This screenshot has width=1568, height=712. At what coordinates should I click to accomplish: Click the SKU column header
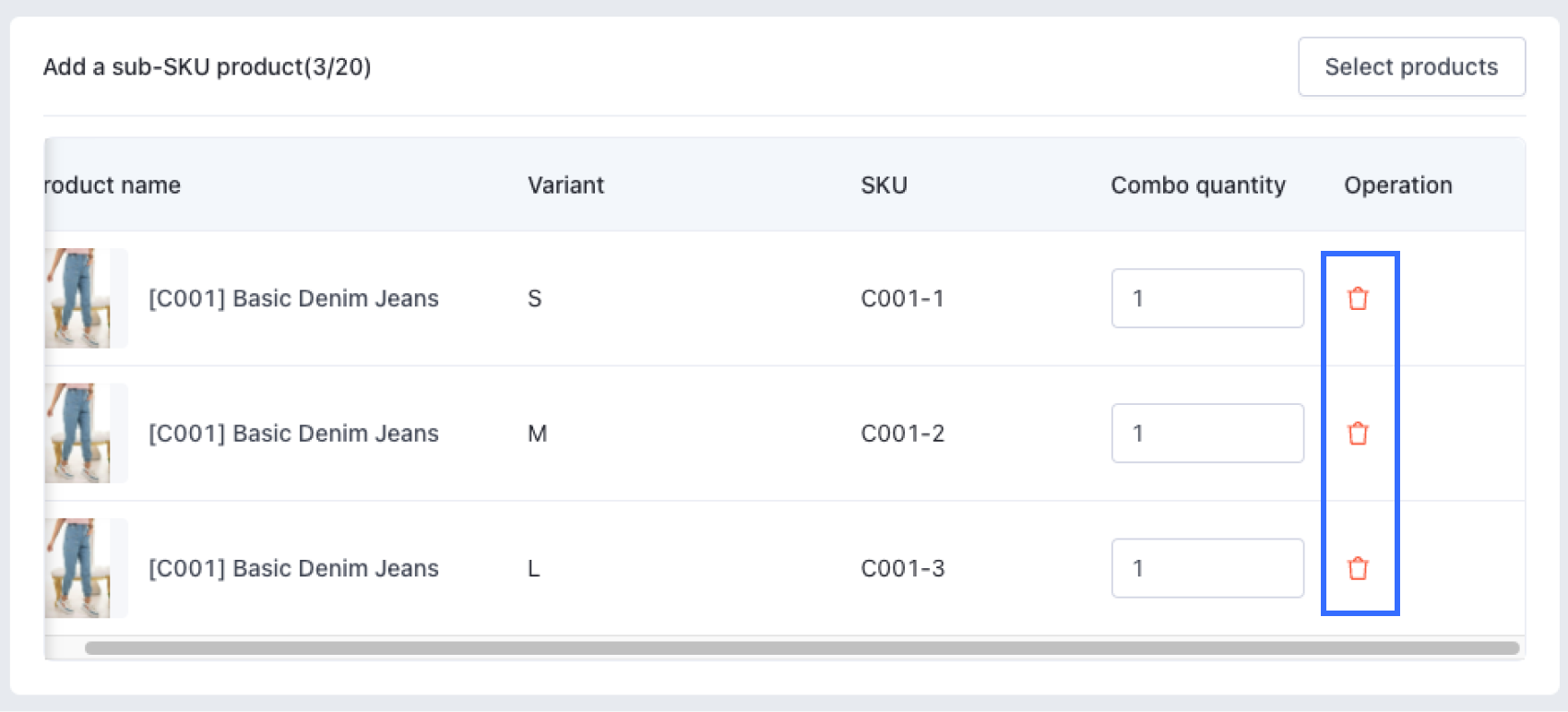tap(884, 185)
